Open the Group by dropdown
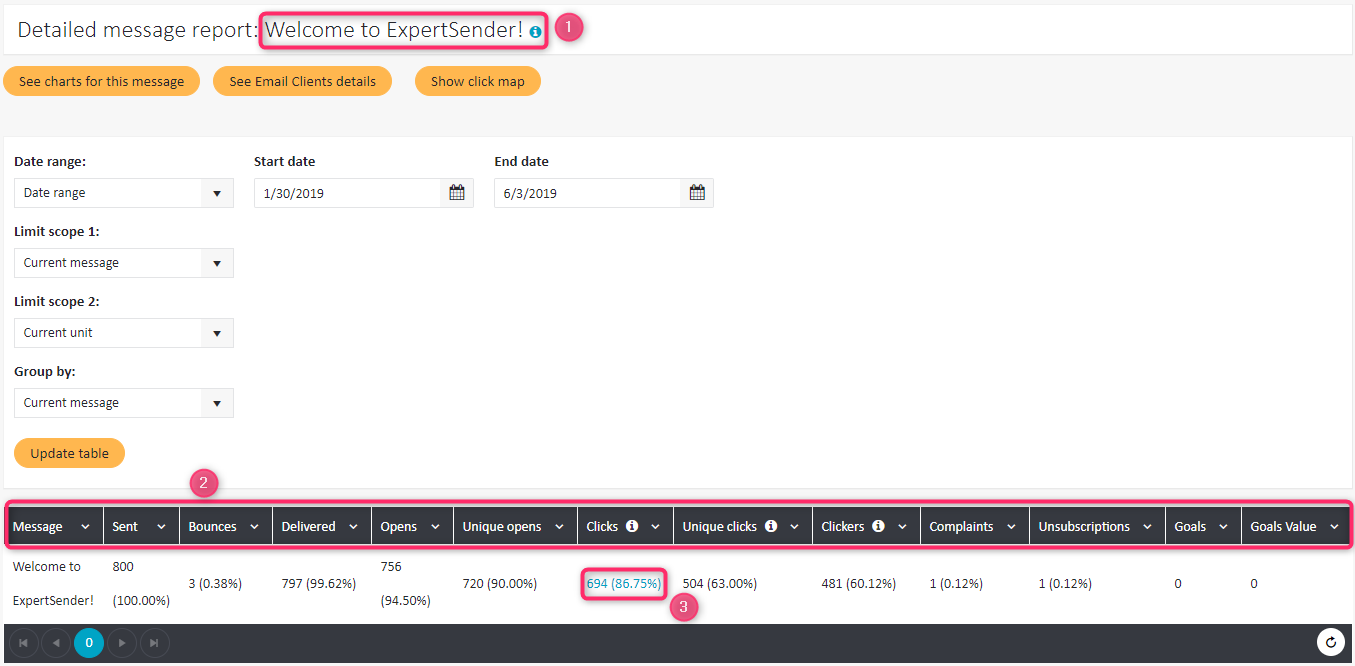 point(124,403)
